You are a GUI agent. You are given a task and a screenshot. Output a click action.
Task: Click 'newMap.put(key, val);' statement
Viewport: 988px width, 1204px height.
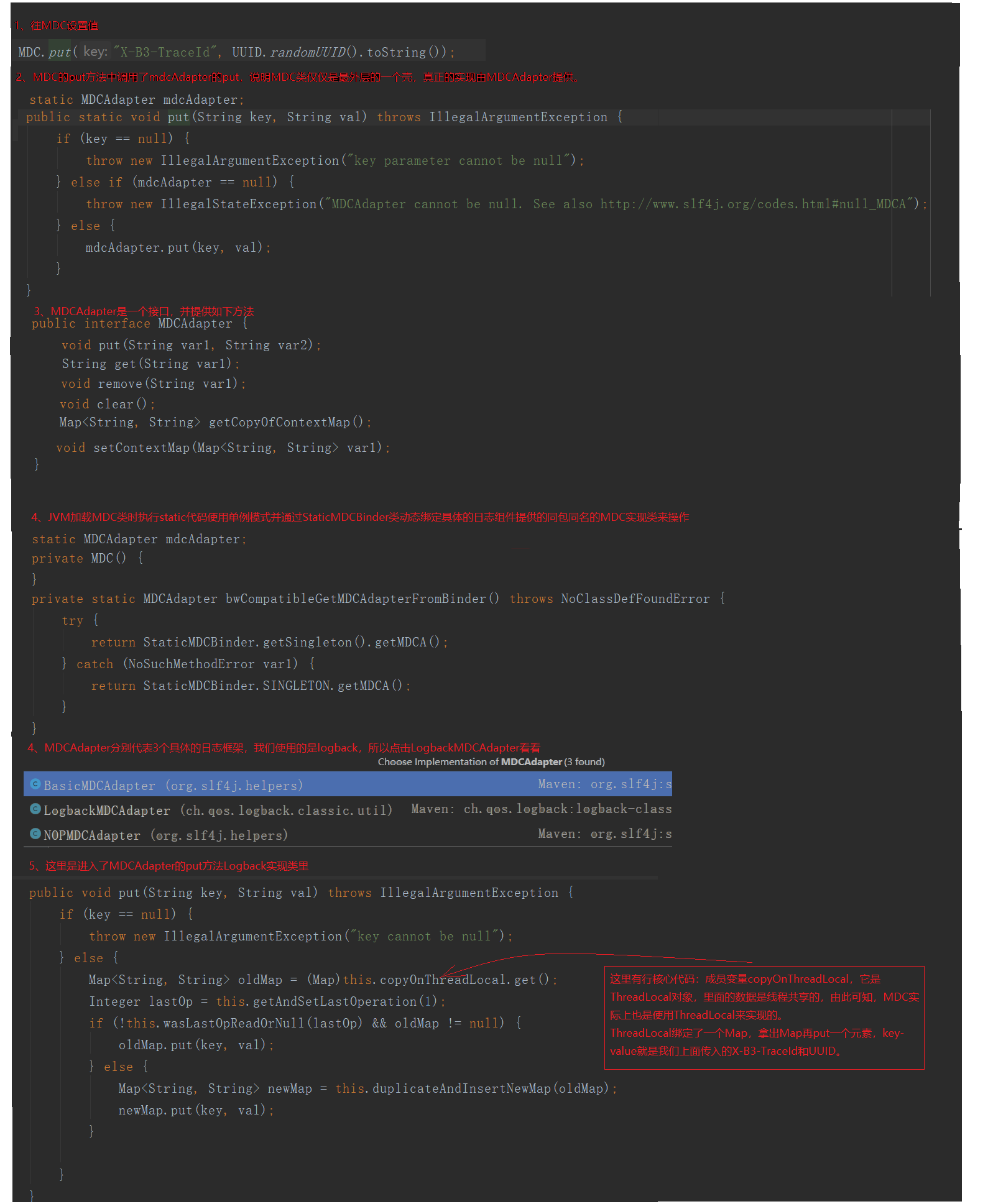pos(196,1110)
